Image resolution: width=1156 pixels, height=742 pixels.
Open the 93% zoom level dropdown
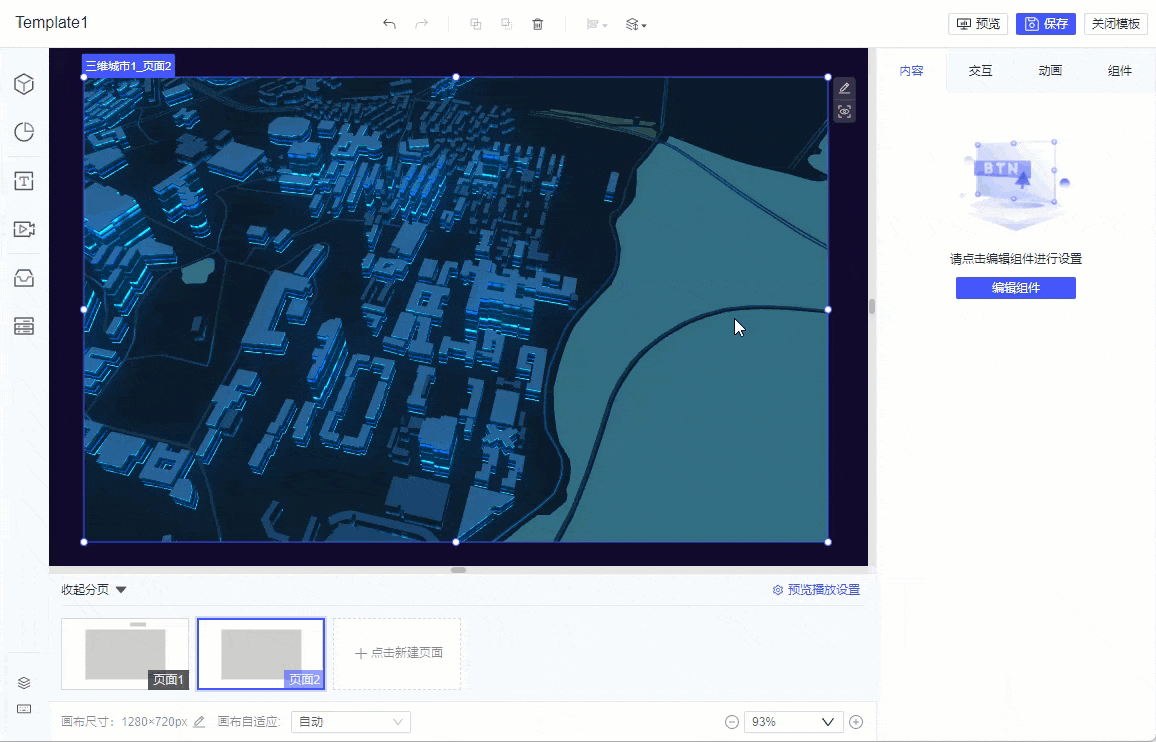(x=793, y=722)
